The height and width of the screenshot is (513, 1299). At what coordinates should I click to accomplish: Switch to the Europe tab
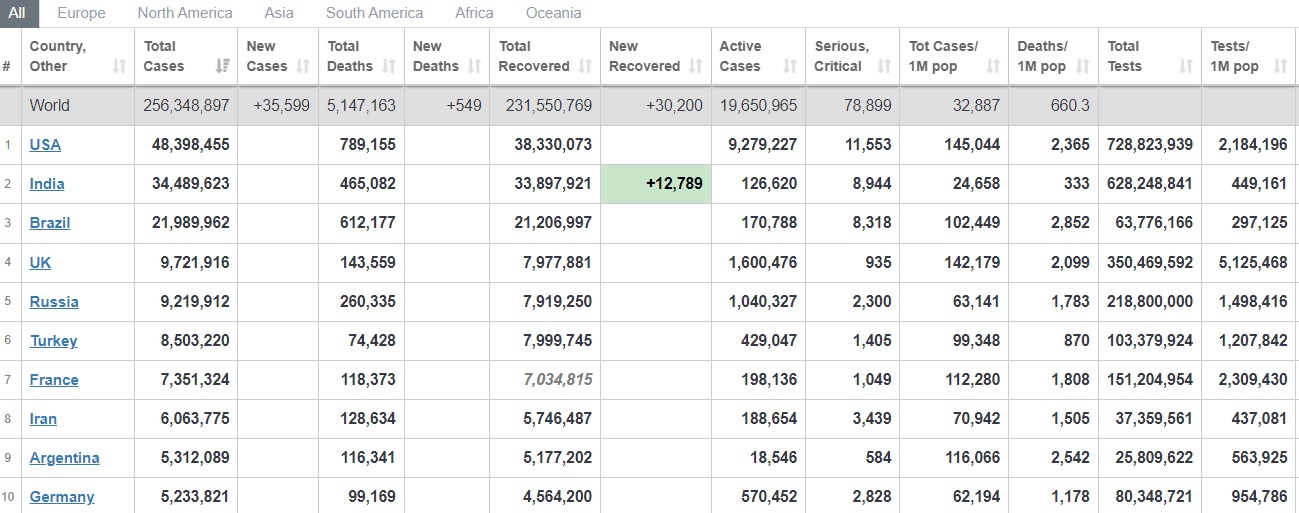coord(81,13)
